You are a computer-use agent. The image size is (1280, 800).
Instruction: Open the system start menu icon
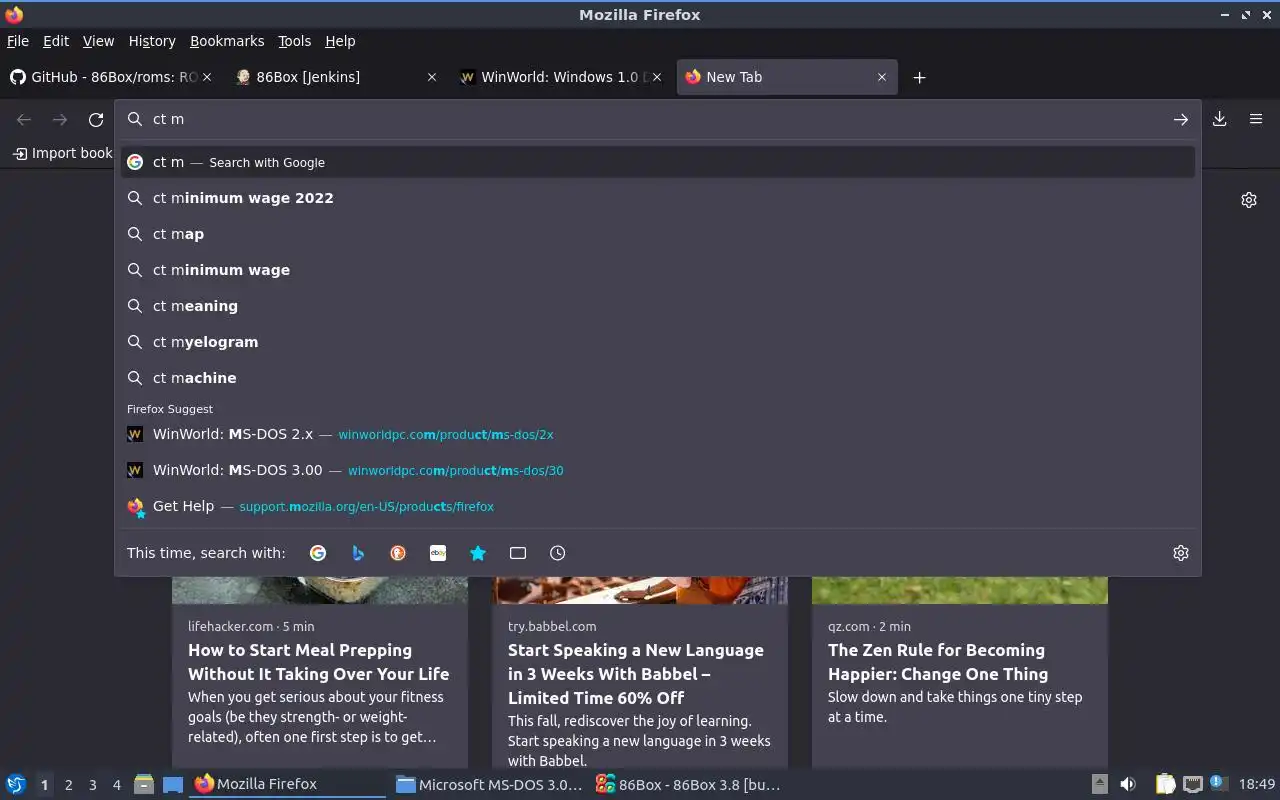pos(15,785)
